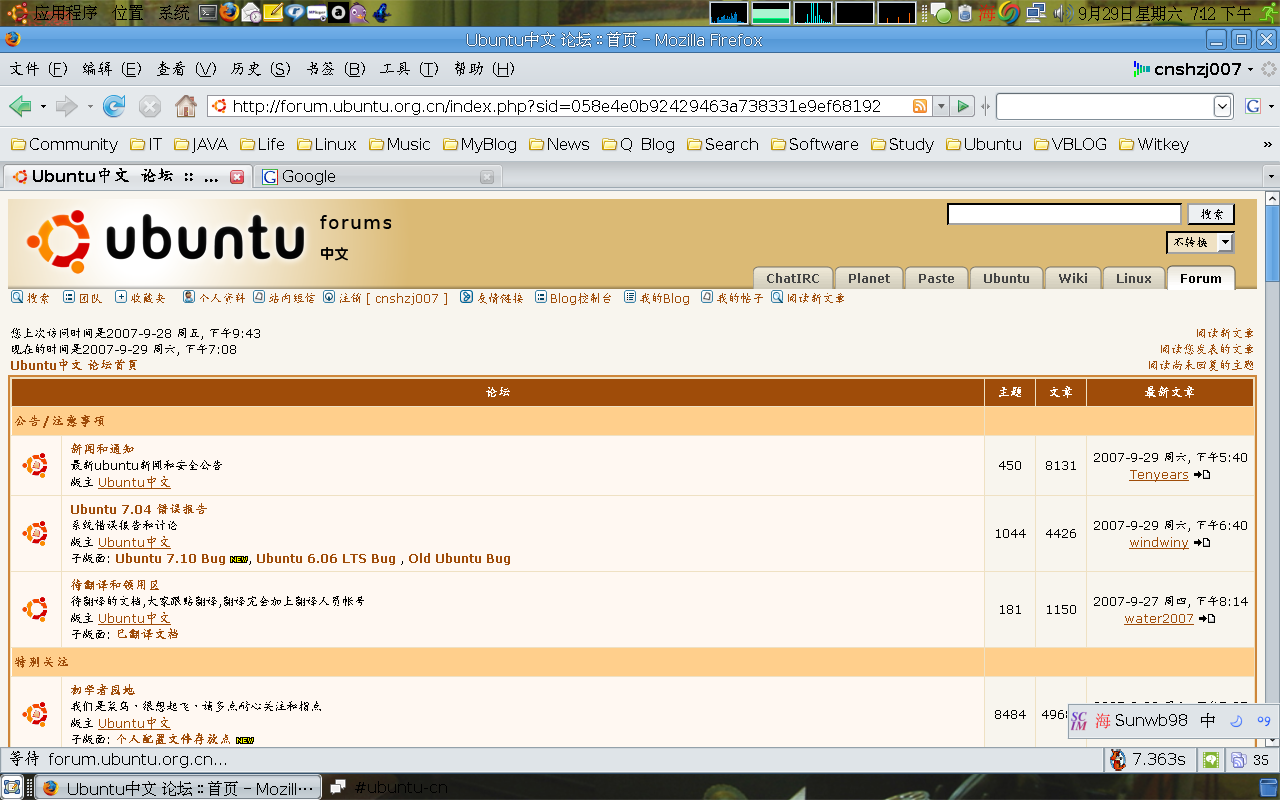The width and height of the screenshot is (1280, 800).
Task: Click the browser Back arrow button
Action: click(20, 106)
